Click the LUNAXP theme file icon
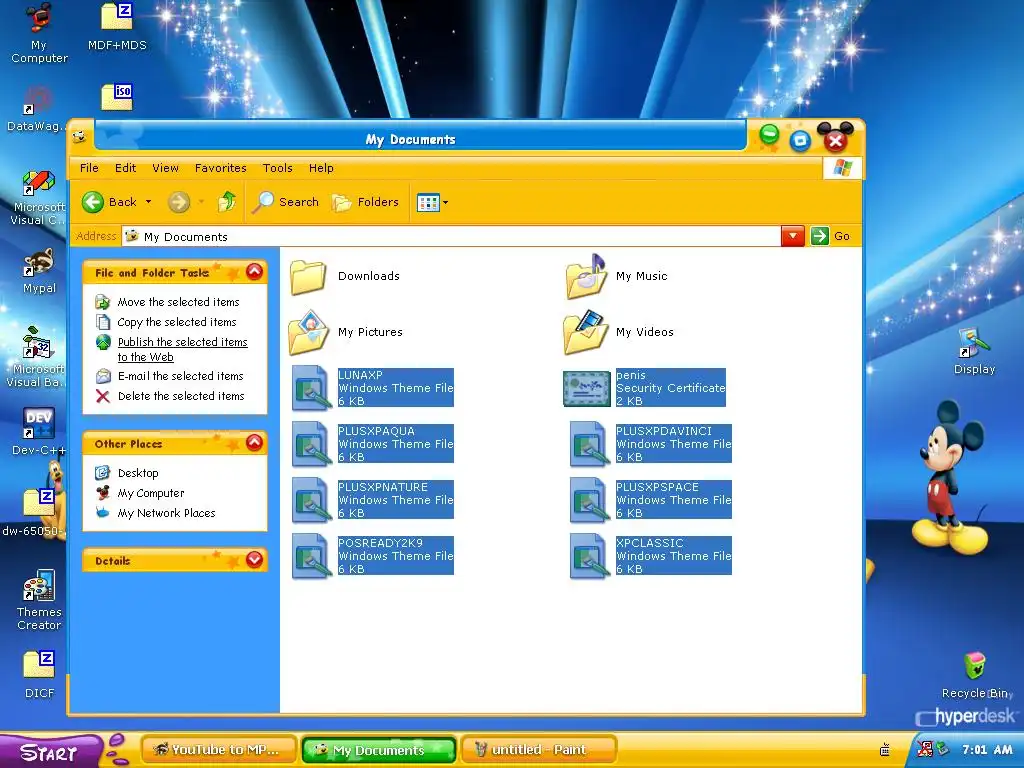1024x768 pixels. [311, 388]
